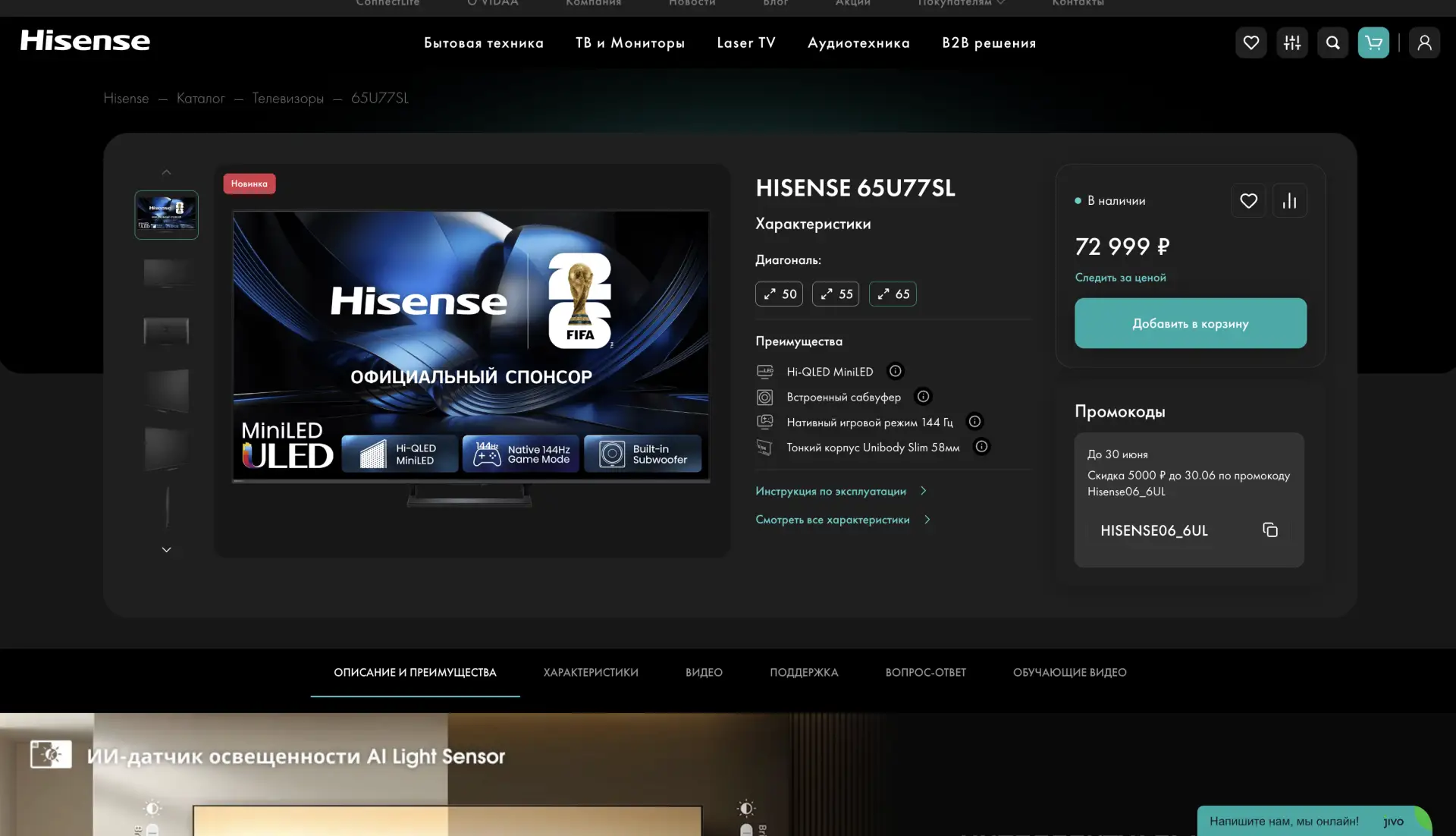Screen dimensions: 1456x836
Task: Show info for Unibody Slim 58мм feature
Action: click(x=981, y=446)
